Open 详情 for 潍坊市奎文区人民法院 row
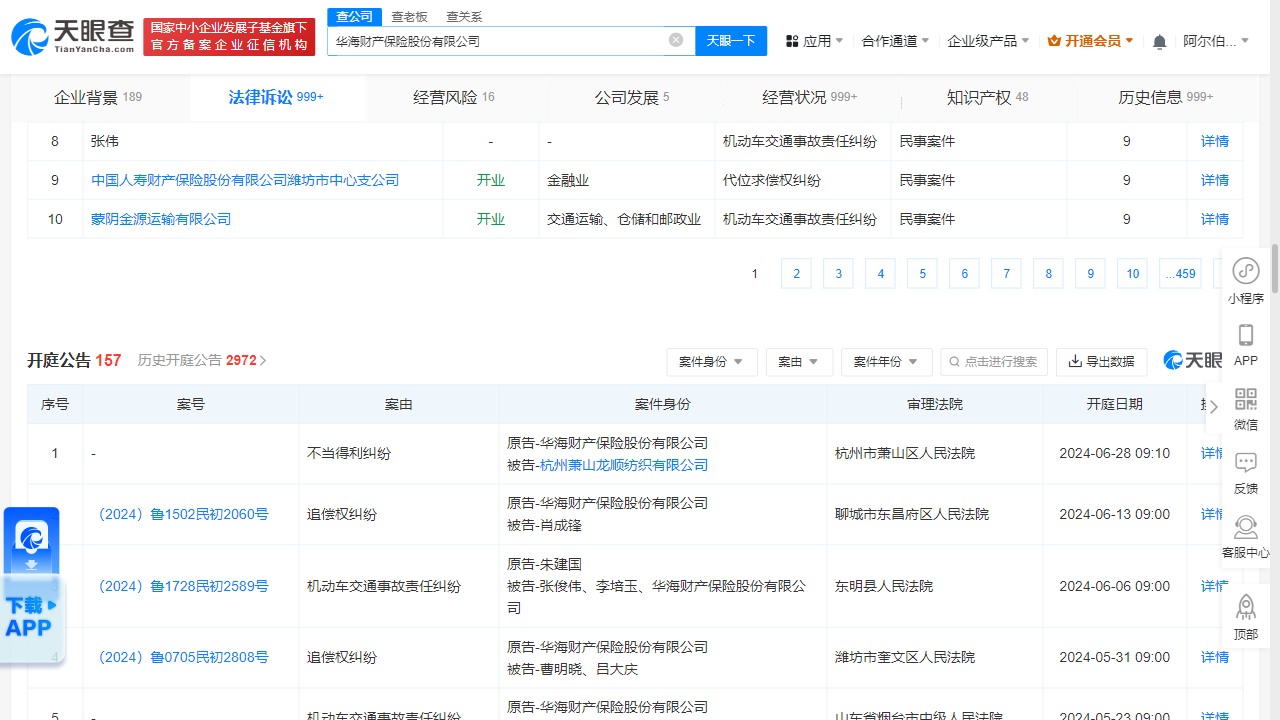Viewport: 1280px width, 720px height. point(1215,657)
